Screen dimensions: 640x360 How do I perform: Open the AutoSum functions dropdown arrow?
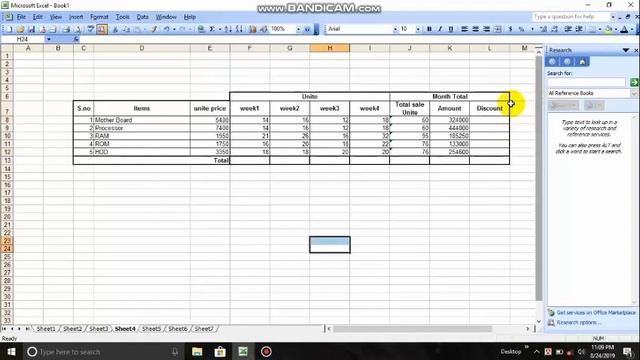(x=220, y=29)
